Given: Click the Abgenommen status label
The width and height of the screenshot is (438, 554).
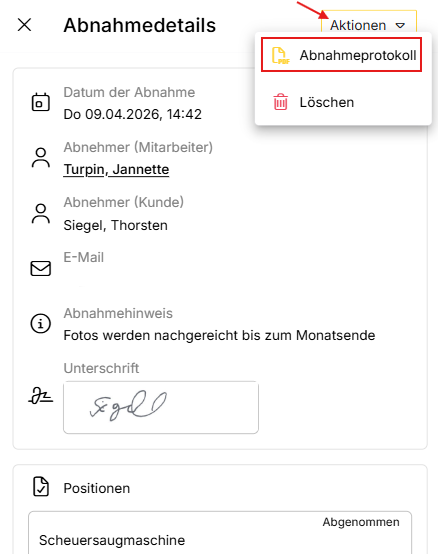Looking at the screenshot, I should (x=361, y=522).
